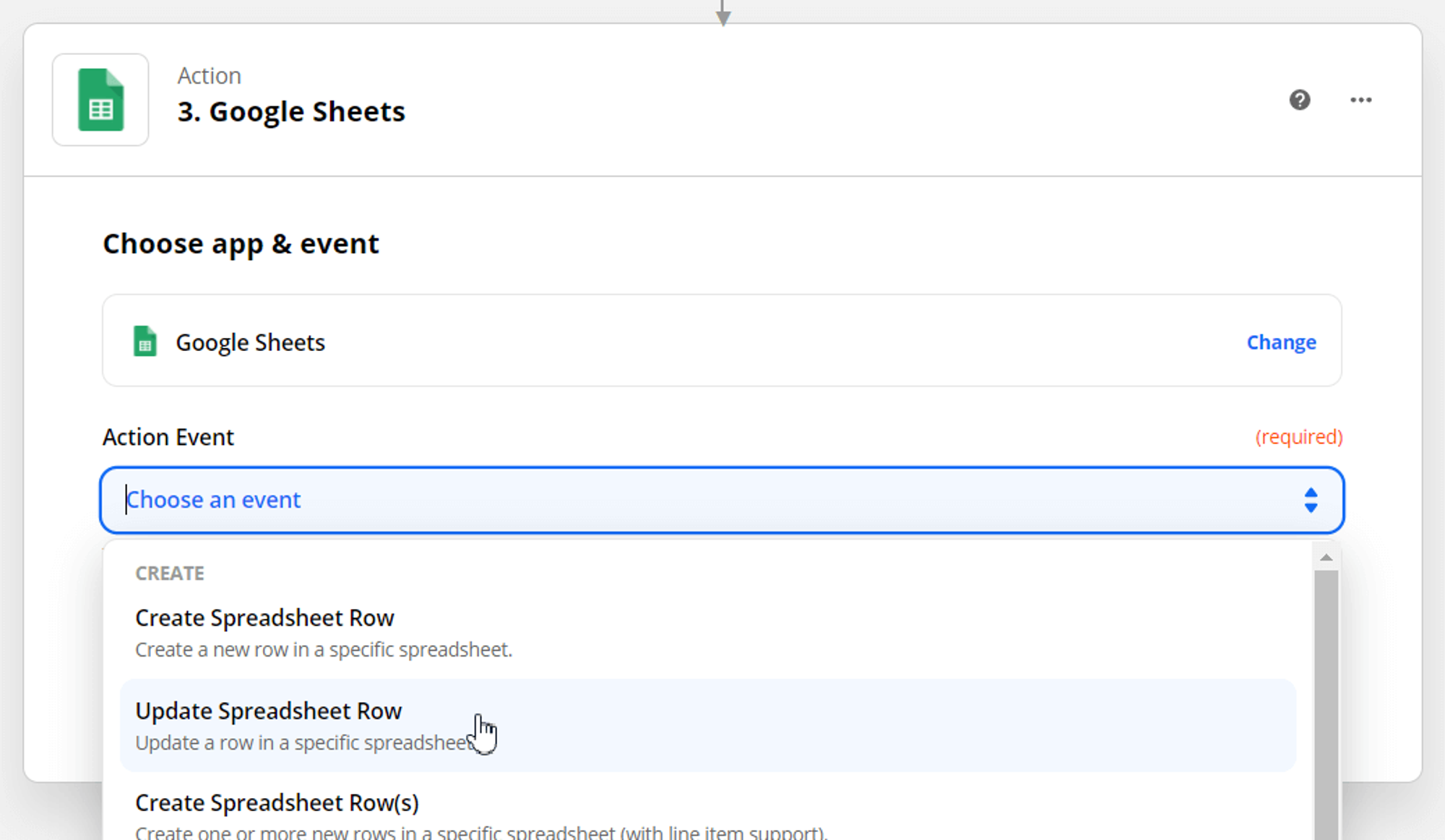Toggle the Action Event dropdown arrows
1445x840 pixels.
[x=1311, y=500]
